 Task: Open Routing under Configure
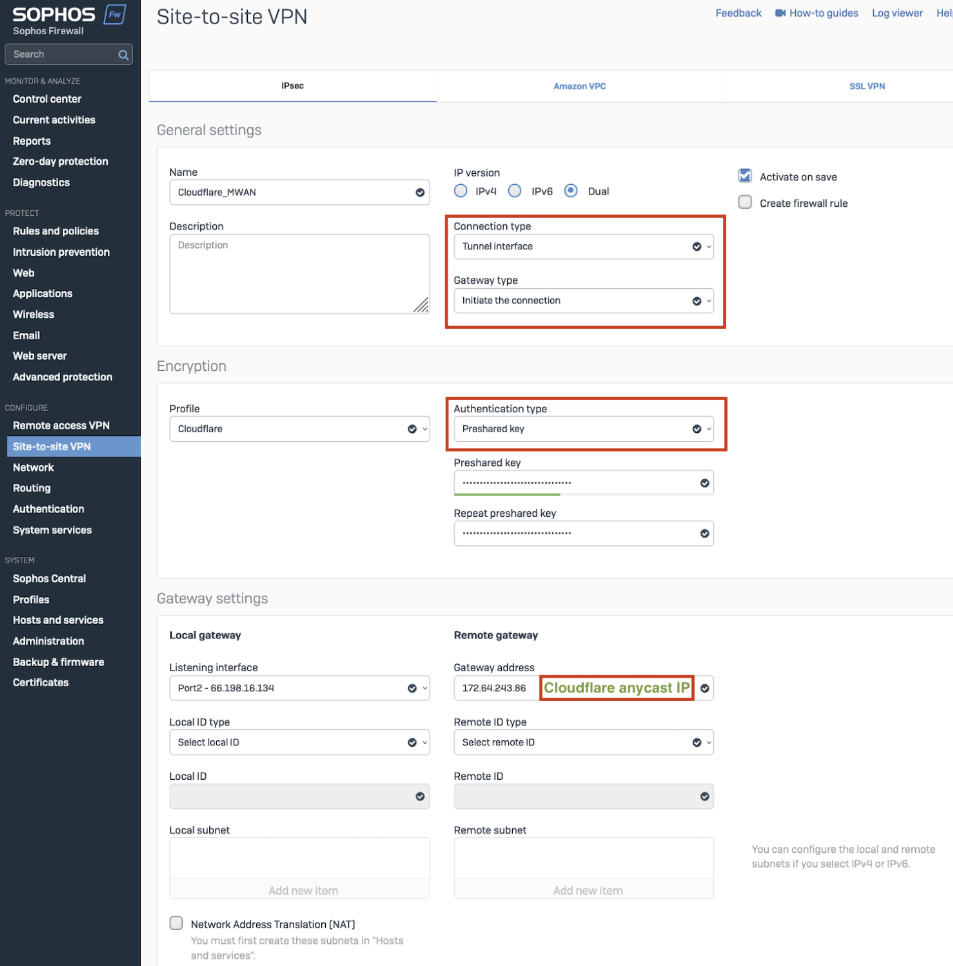[x=31, y=488]
